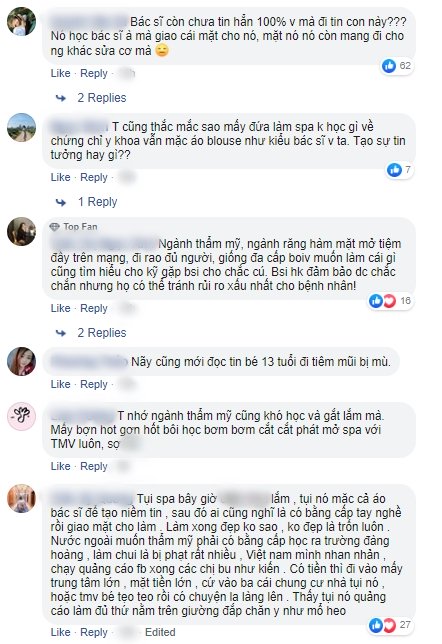Like the comment about bác sĩ 100%
The height and width of the screenshot is (644, 442).
(x=60, y=74)
